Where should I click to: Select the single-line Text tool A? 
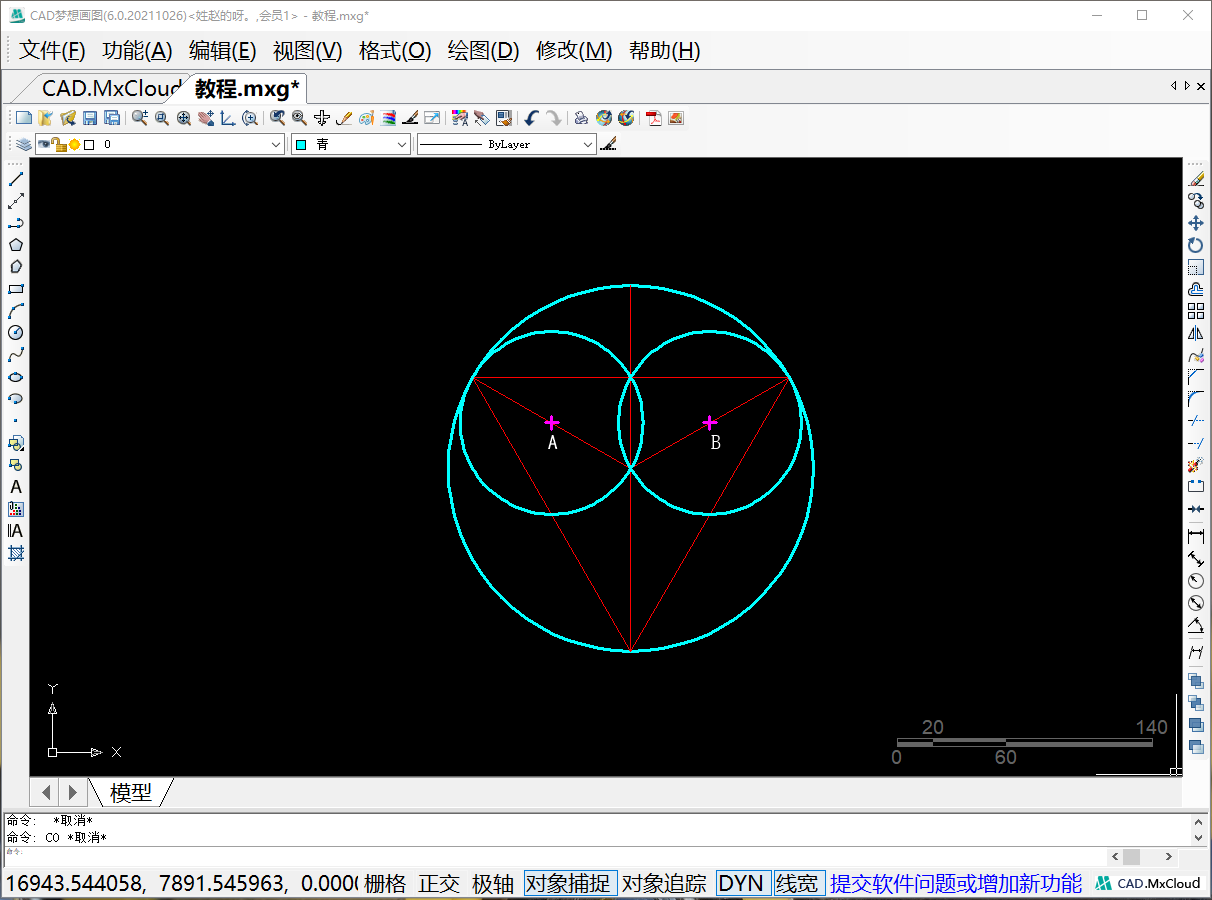coord(16,487)
